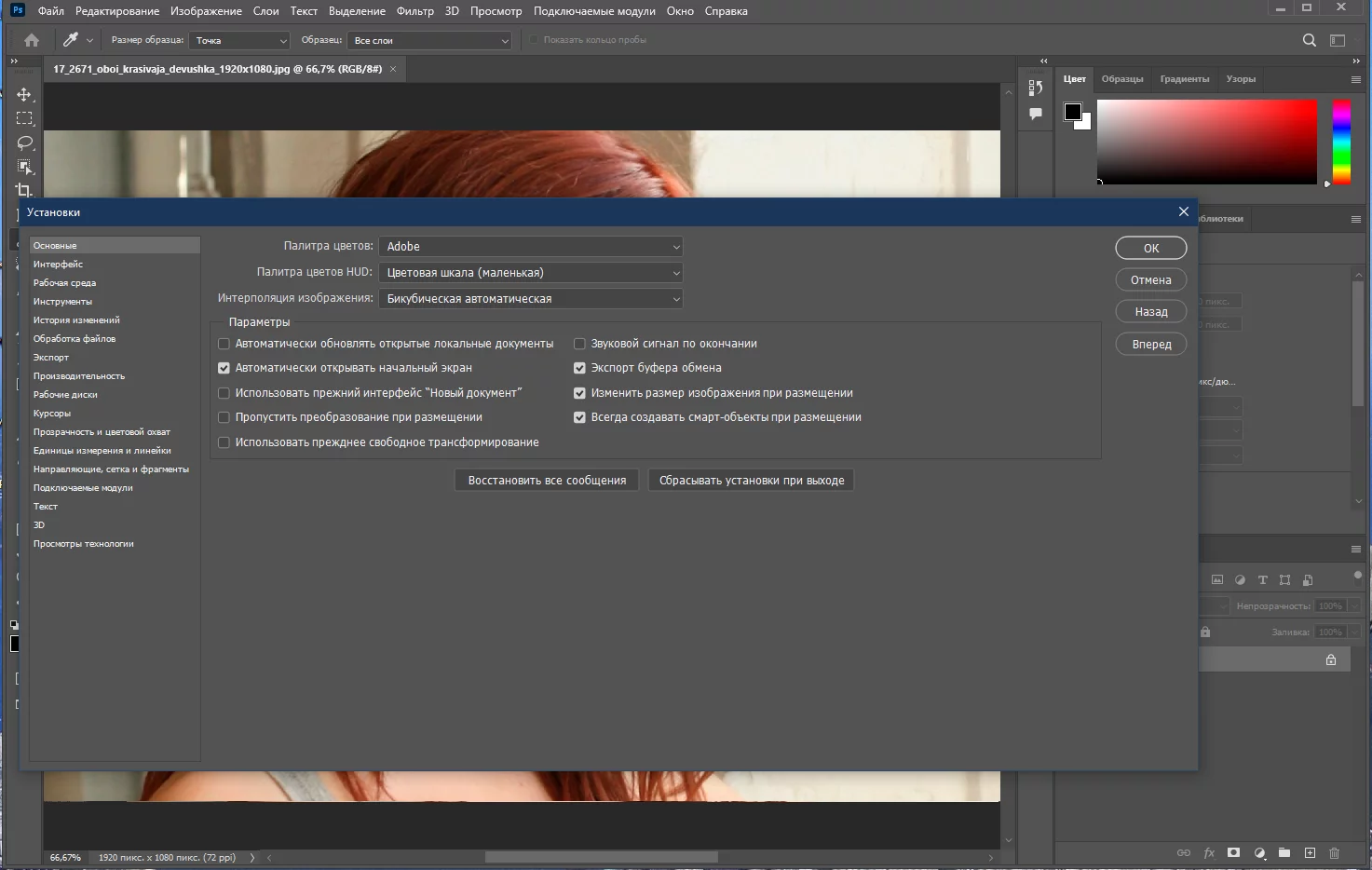Enable legacy Новый документ interface checkbox
Image resolution: width=1372 pixels, height=870 pixels.
click(224, 393)
